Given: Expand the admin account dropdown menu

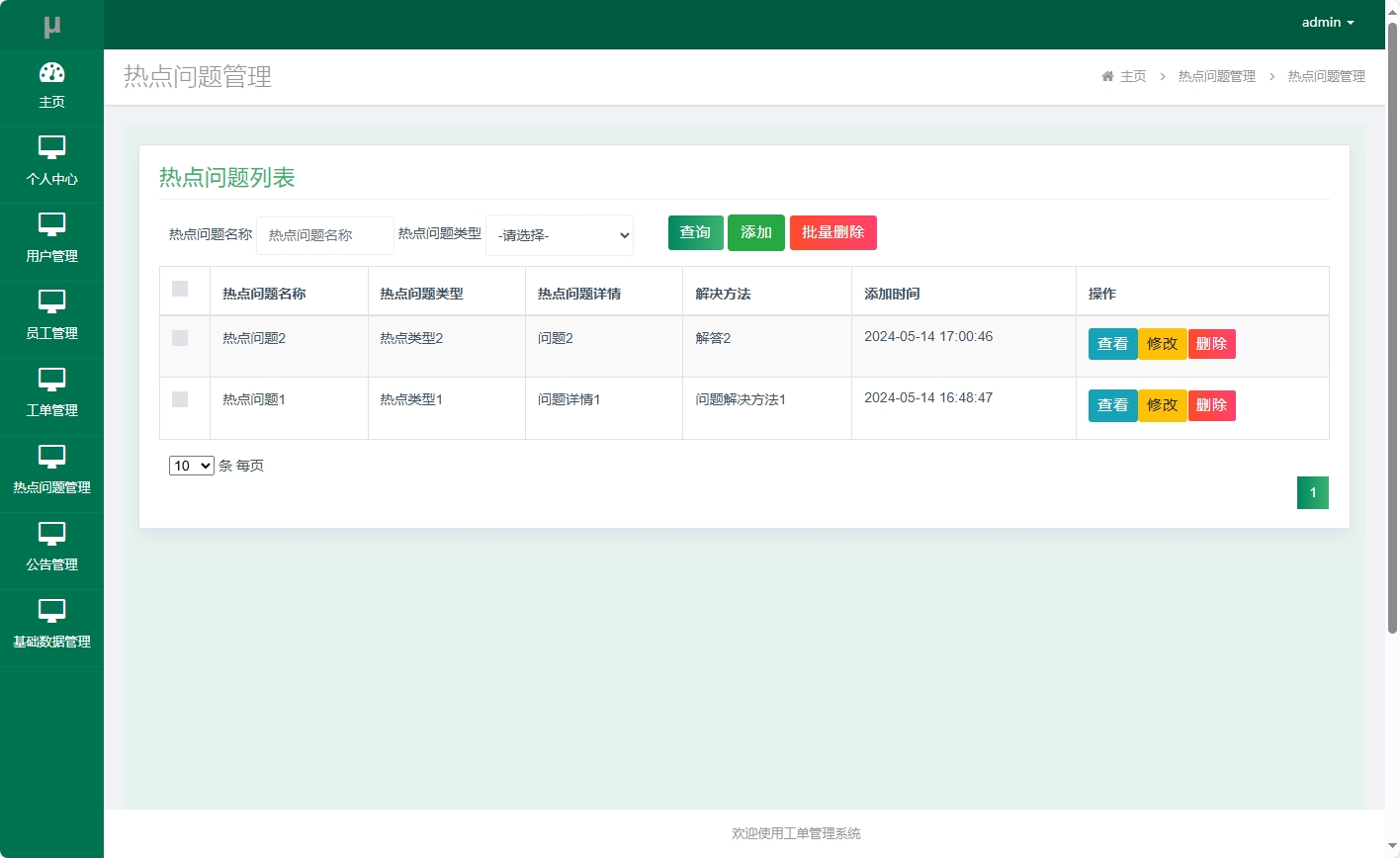Looking at the screenshot, I should click(x=1327, y=22).
